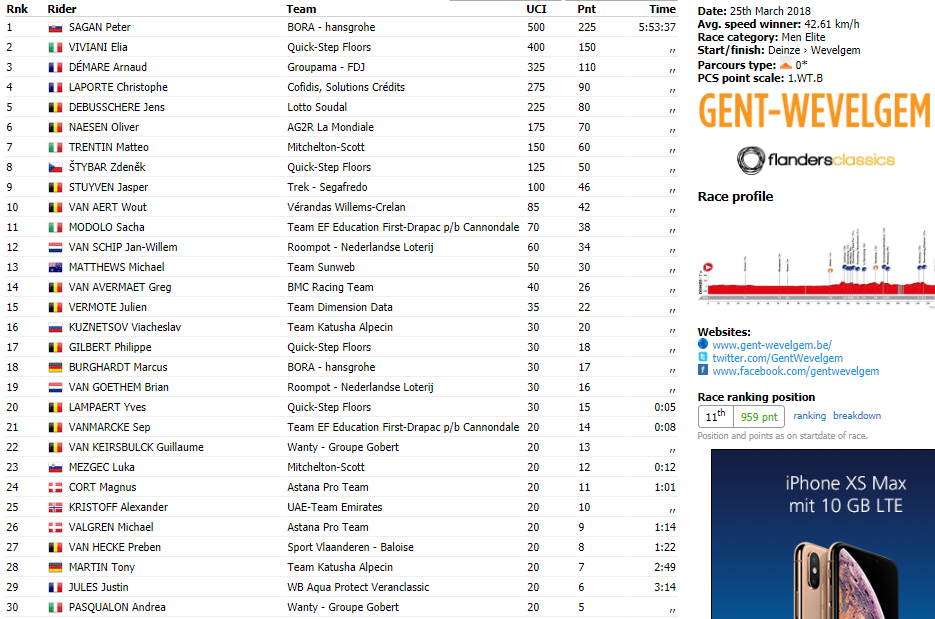Screen dimensions: 935x619
Task: Click the Time column header
Action: coord(662,9)
